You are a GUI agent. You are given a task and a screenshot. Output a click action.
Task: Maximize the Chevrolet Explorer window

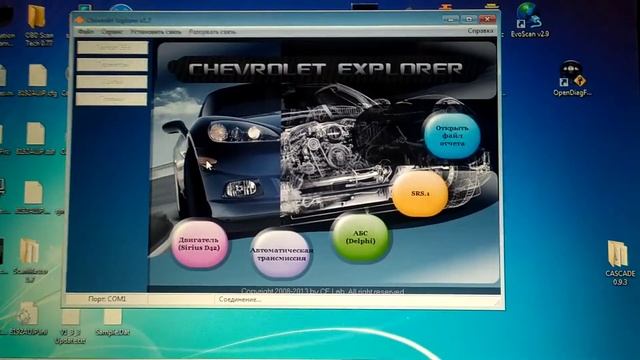coord(469,19)
